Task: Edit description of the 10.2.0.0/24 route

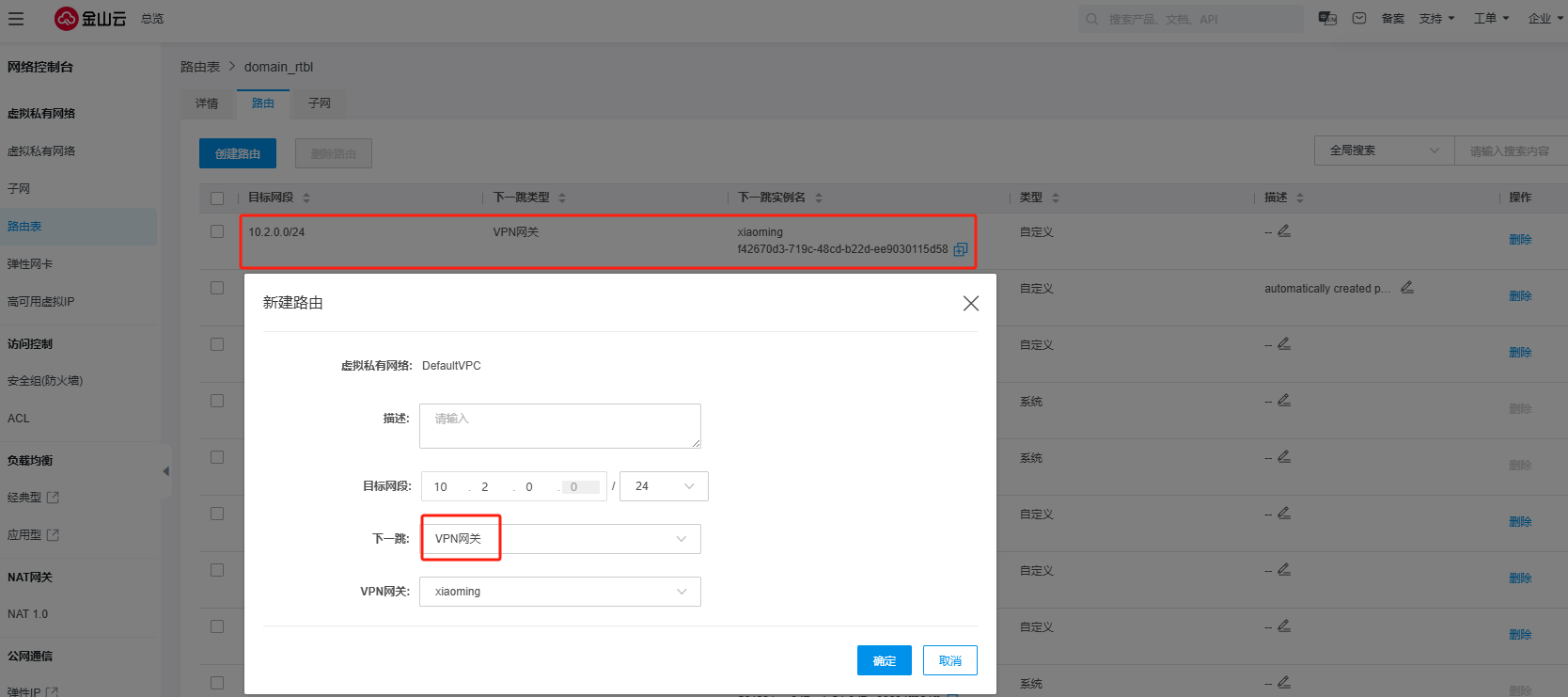Action: (x=1284, y=231)
